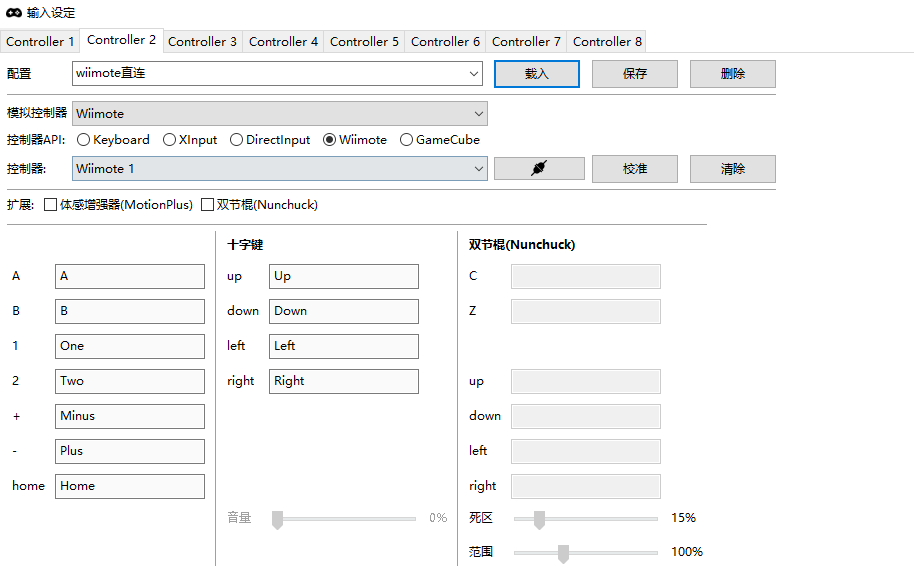Click the Nunchuck Z mapping field
914x576 pixels.
[x=586, y=311]
